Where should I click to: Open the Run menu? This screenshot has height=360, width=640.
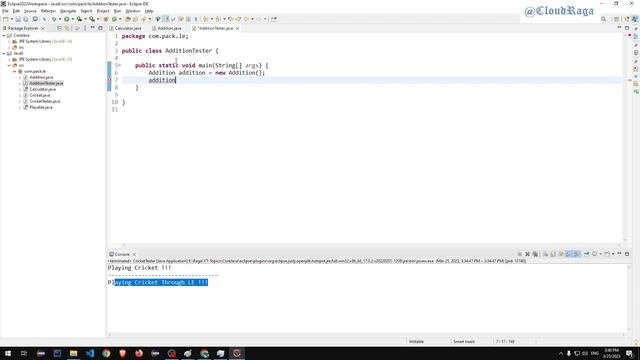tap(118, 11)
